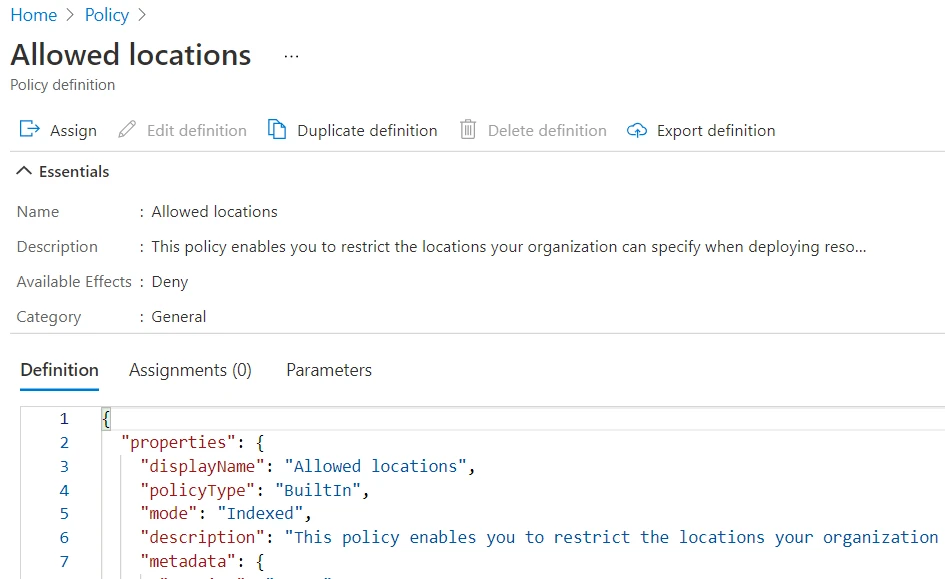Select the General category value
This screenshot has height=579, width=945.
(x=180, y=316)
